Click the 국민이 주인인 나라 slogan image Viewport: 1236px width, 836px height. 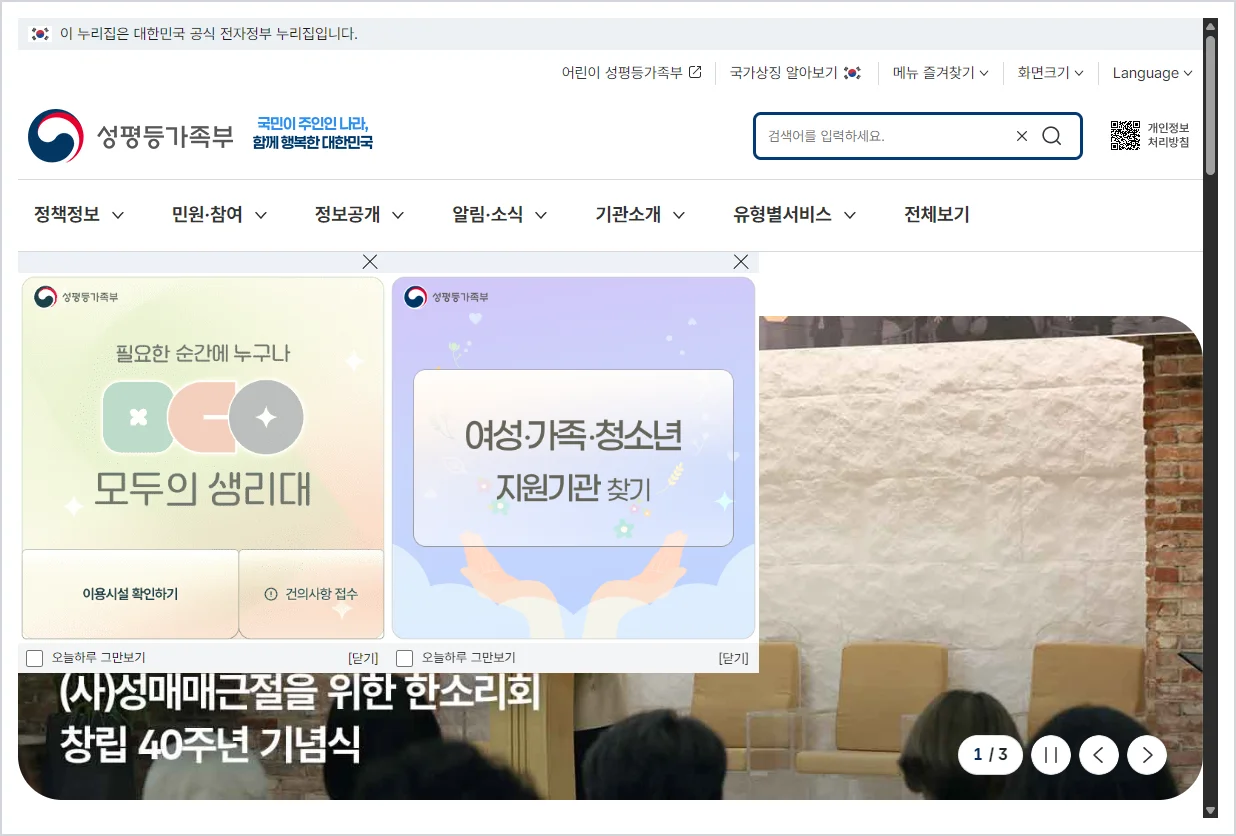(313, 133)
